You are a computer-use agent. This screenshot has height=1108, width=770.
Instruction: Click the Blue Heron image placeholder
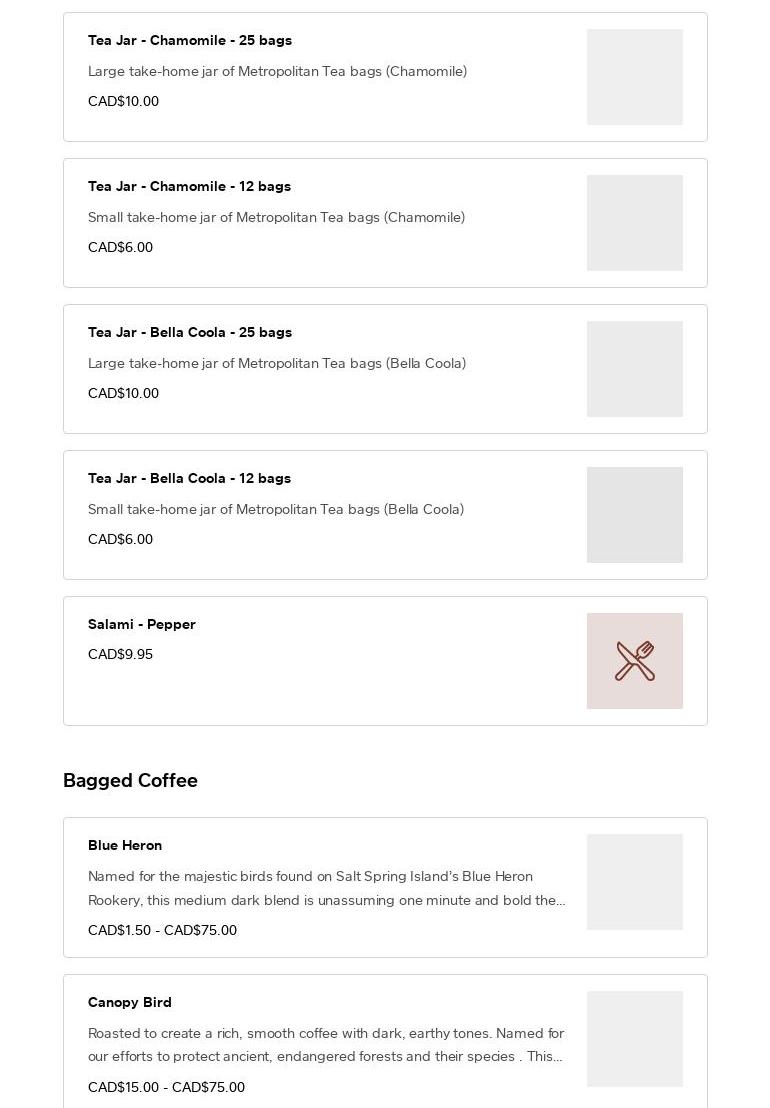(634, 882)
